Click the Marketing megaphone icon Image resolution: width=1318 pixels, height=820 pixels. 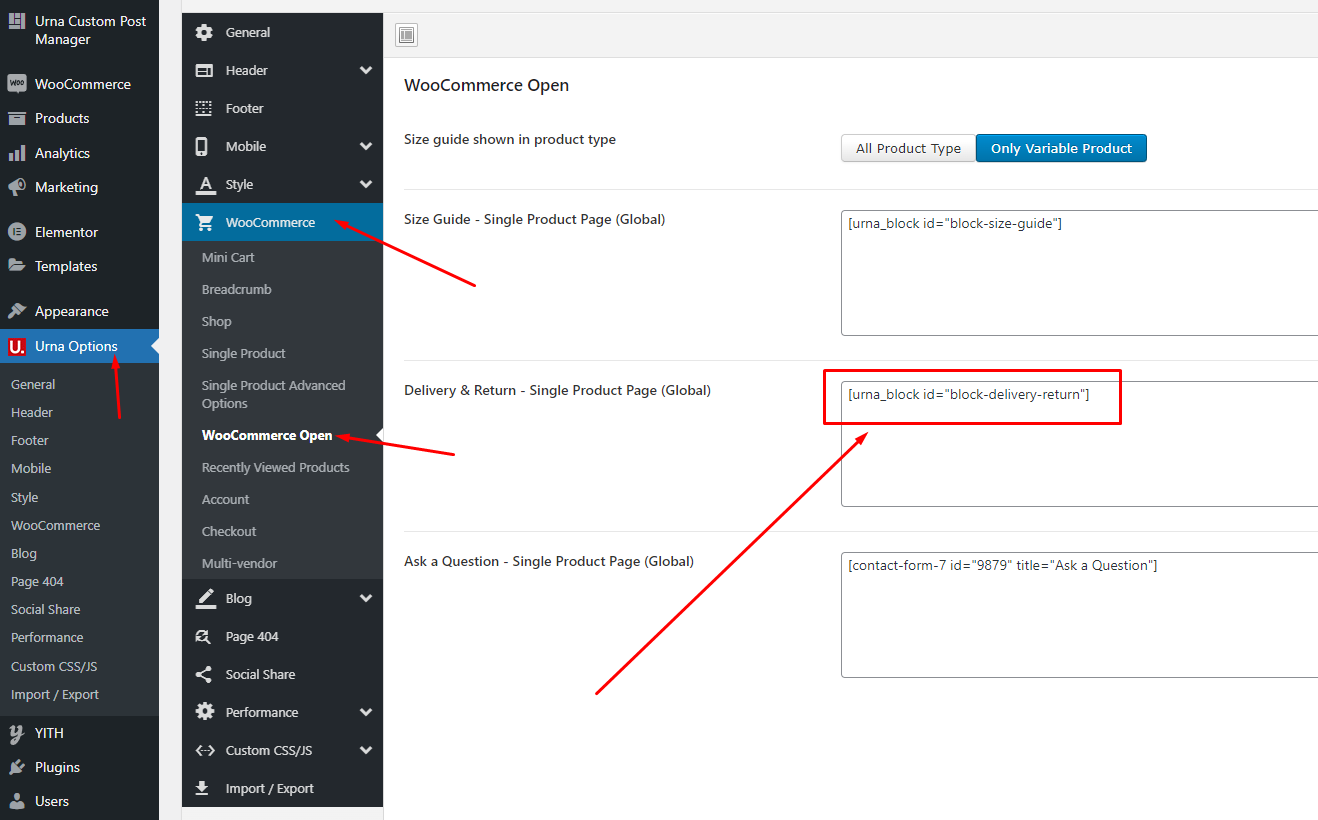coord(16,187)
